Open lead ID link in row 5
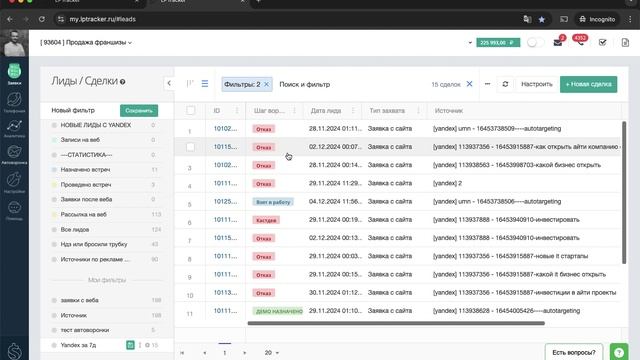This screenshot has width=640, height=360. point(225,202)
